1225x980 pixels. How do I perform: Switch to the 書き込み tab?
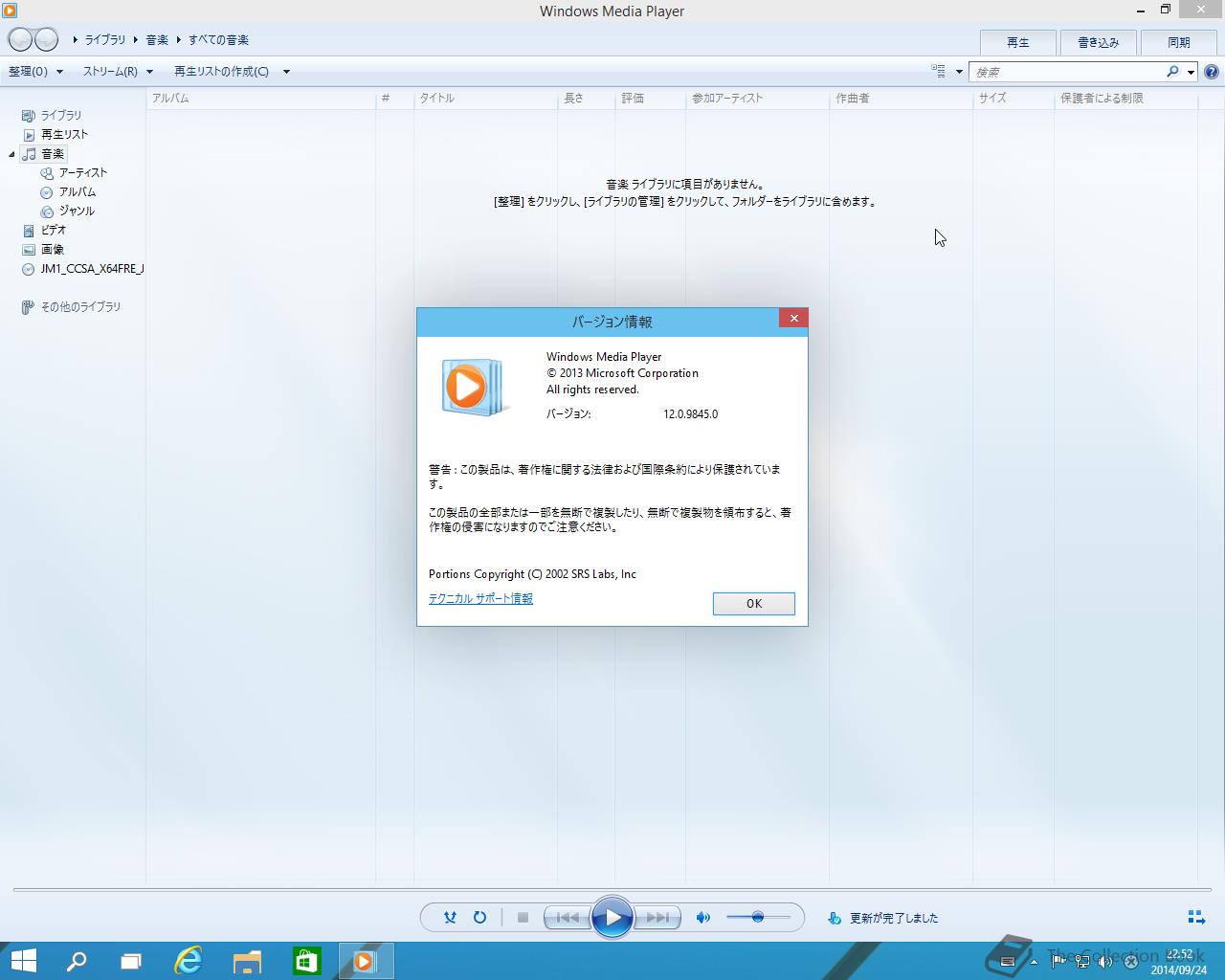pyautogui.click(x=1098, y=42)
